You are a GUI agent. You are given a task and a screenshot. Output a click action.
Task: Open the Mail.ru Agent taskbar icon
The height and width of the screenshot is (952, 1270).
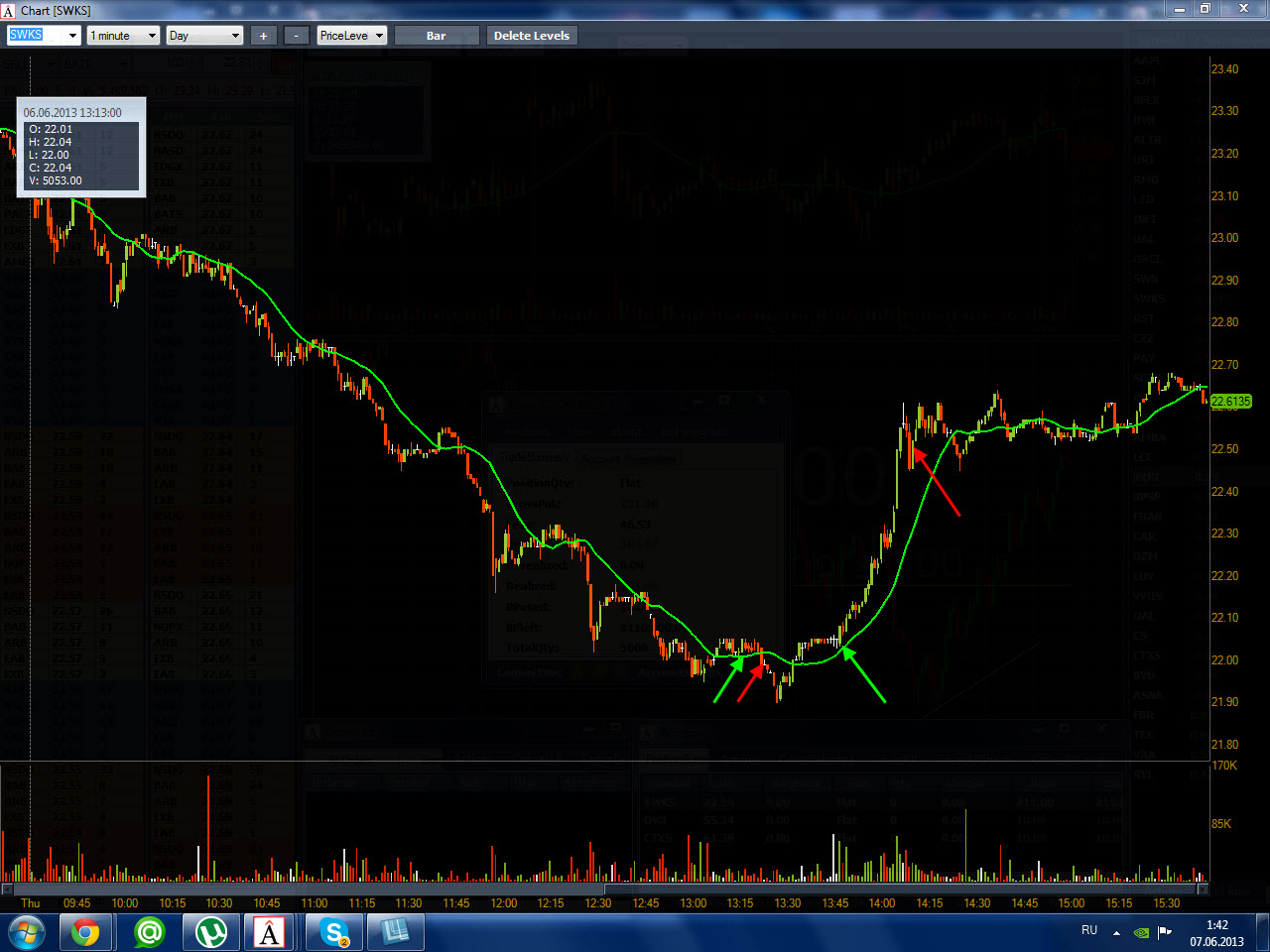coord(149,933)
